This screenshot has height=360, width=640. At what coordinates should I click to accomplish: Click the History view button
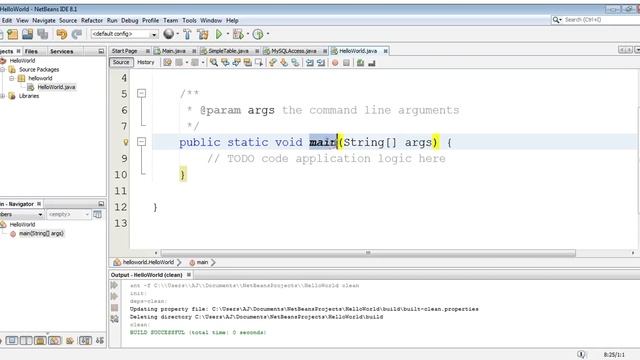point(146,62)
